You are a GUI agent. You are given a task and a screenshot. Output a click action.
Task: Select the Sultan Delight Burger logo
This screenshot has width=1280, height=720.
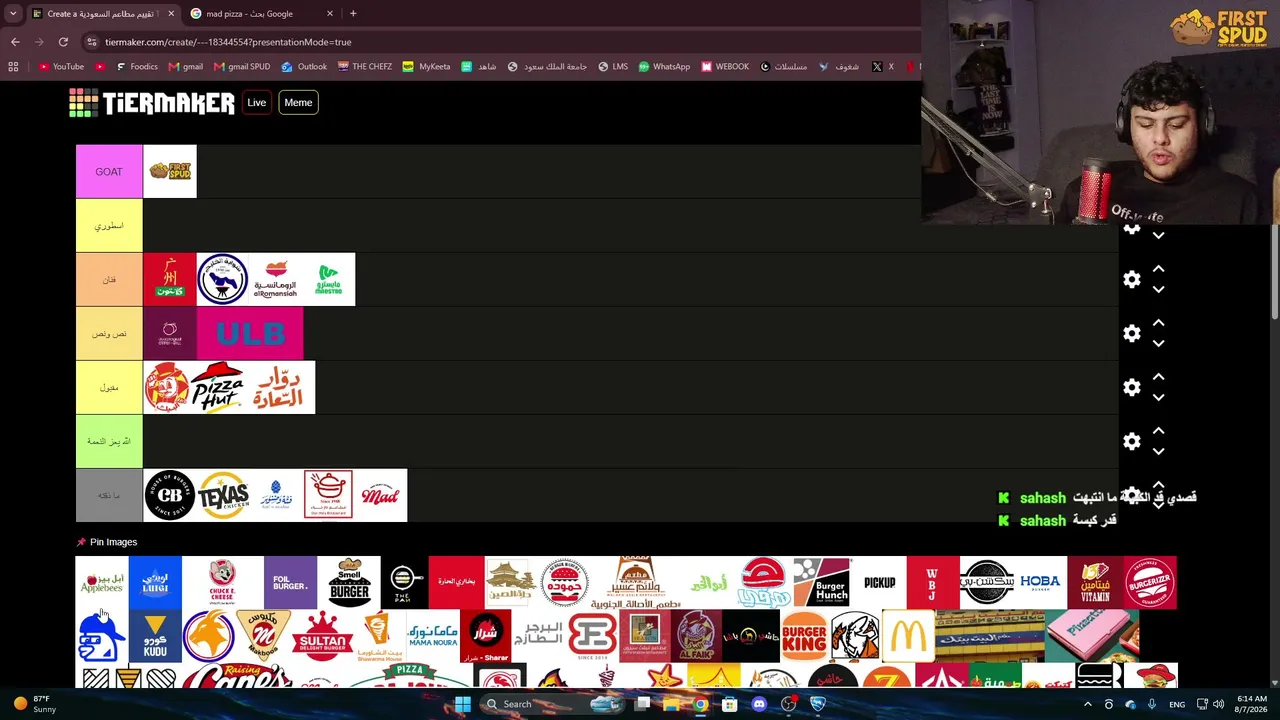pyautogui.click(x=322, y=636)
